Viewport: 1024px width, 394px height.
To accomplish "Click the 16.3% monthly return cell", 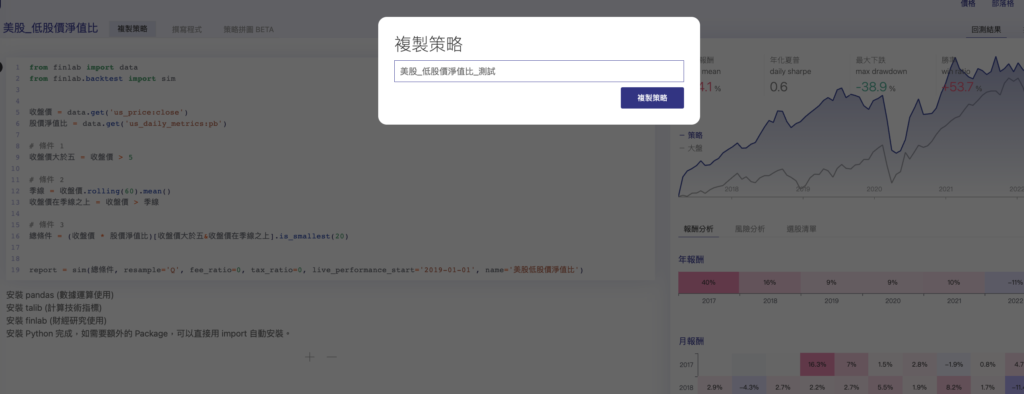I will [818, 364].
